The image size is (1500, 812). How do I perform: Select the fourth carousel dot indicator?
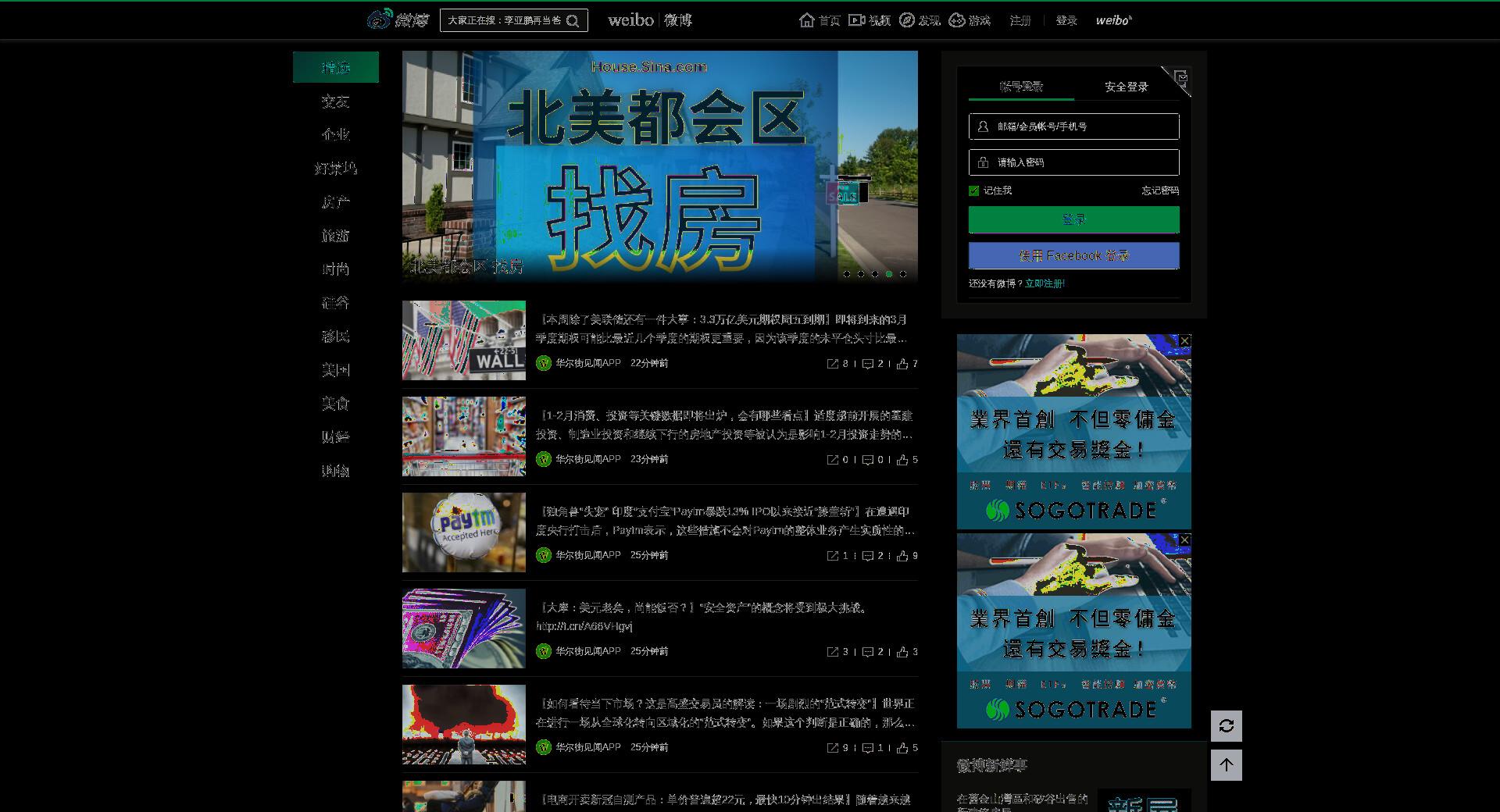889,274
